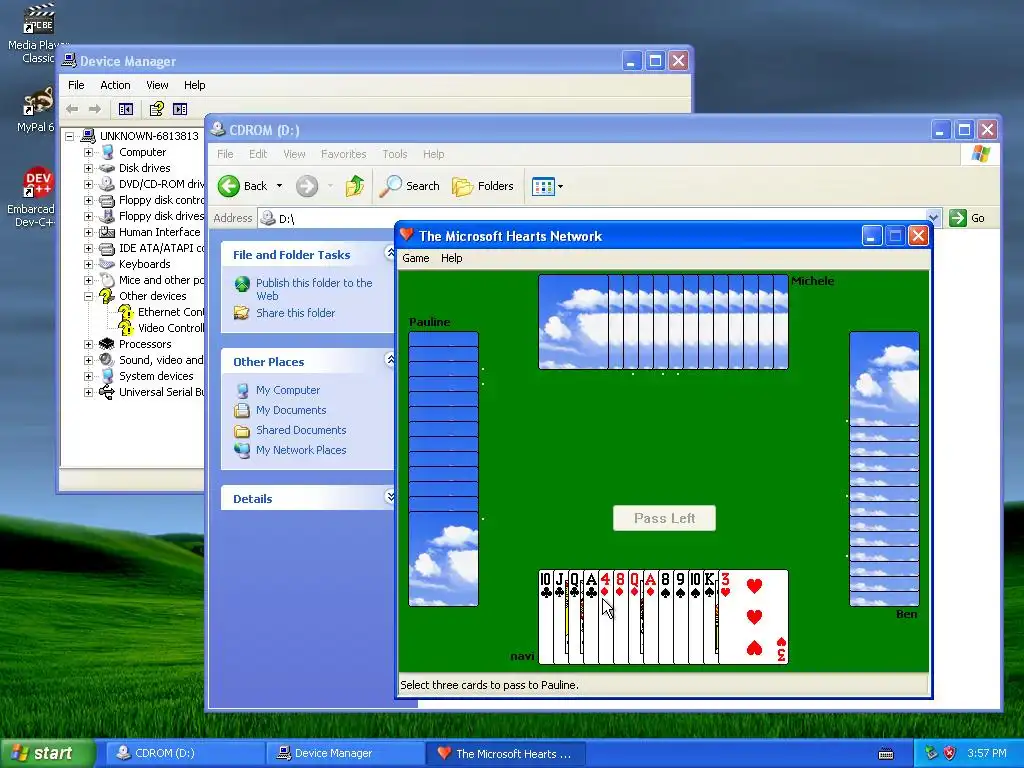Click the Pass Left button
The image size is (1024, 768).
(x=664, y=518)
